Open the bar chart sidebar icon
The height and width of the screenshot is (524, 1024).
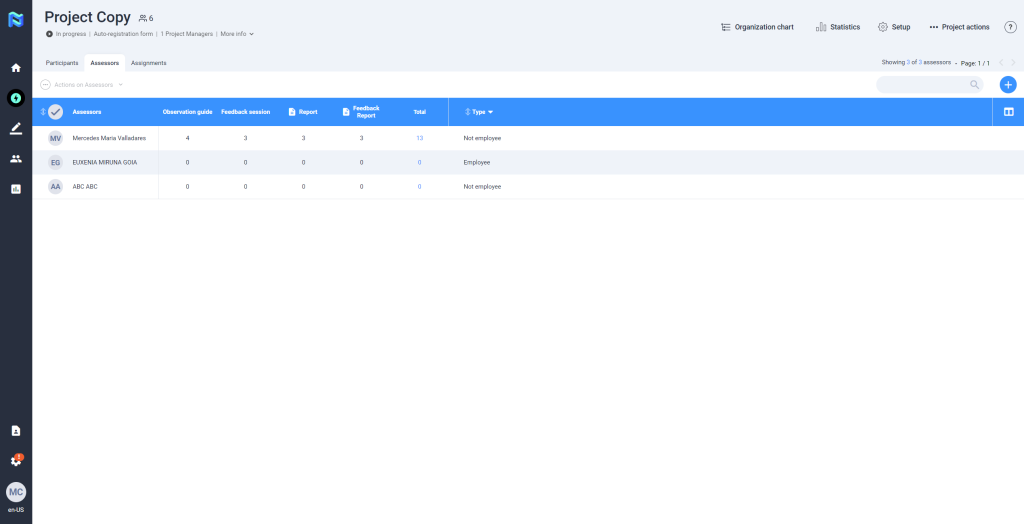(15, 188)
